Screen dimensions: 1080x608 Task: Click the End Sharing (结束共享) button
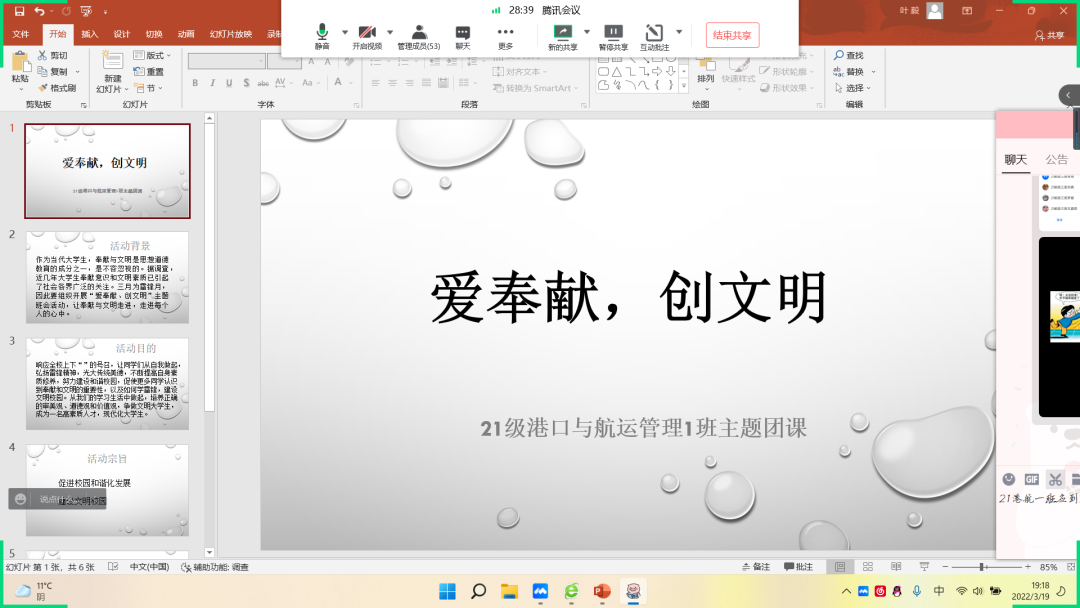(x=732, y=35)
